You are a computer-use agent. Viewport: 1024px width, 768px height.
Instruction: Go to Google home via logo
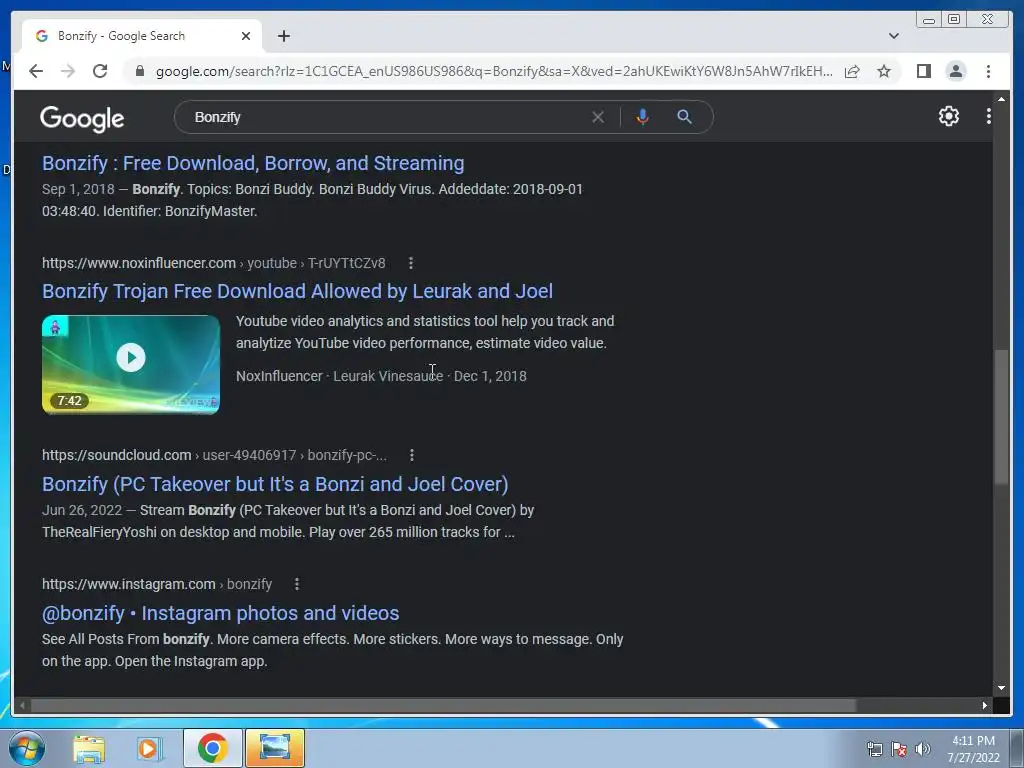pos(82,118)
